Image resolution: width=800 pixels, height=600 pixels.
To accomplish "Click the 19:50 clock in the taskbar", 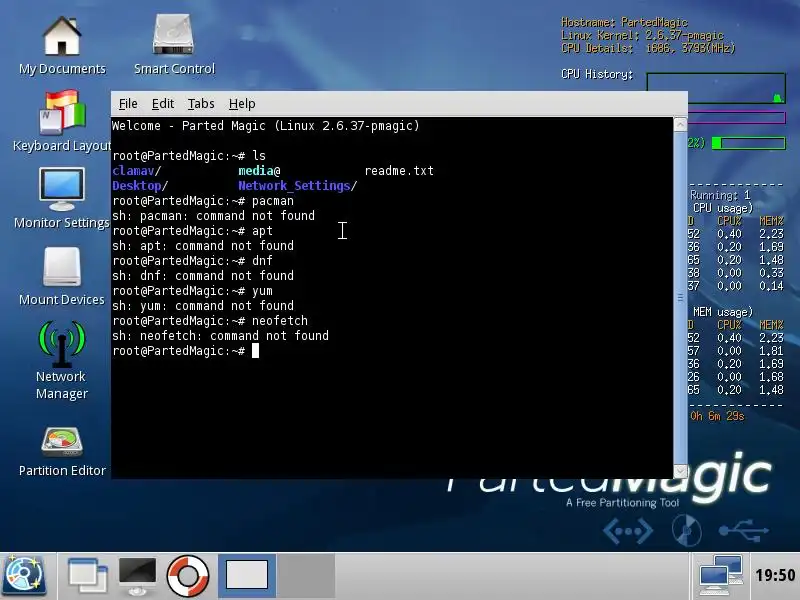I will click(x=775, y=576).
